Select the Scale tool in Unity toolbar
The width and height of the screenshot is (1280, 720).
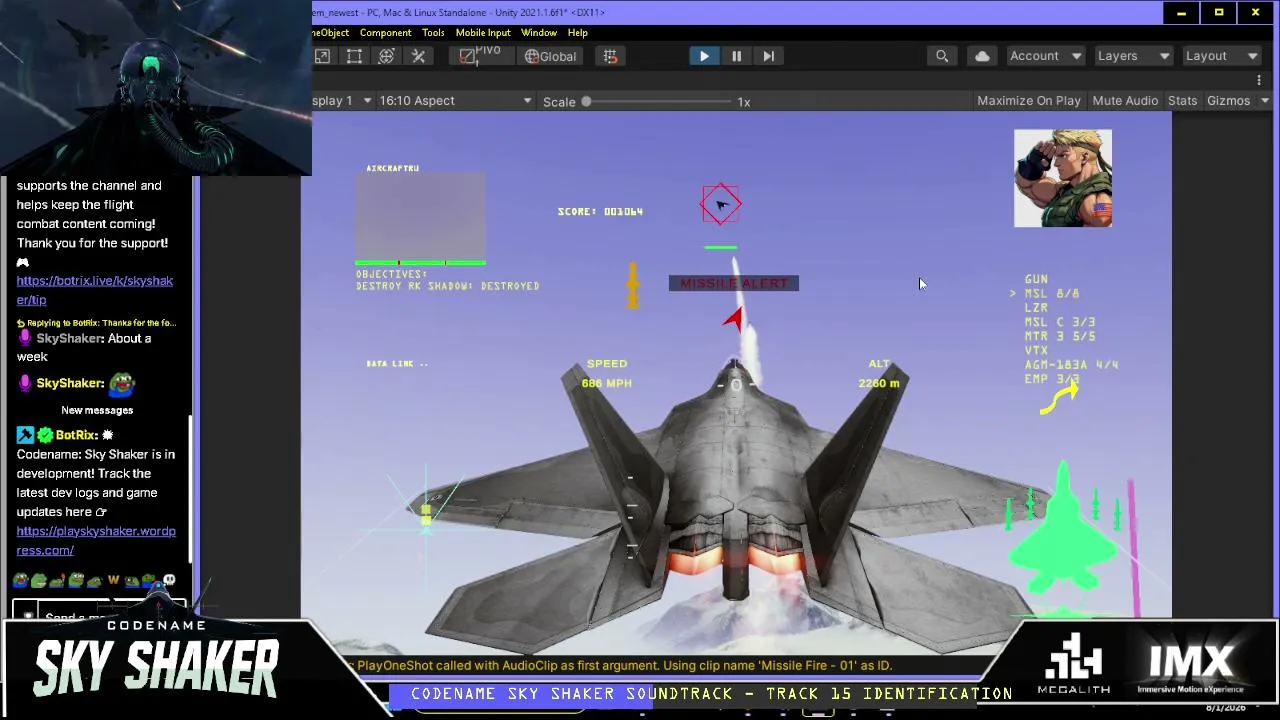(x=323, y=56)
